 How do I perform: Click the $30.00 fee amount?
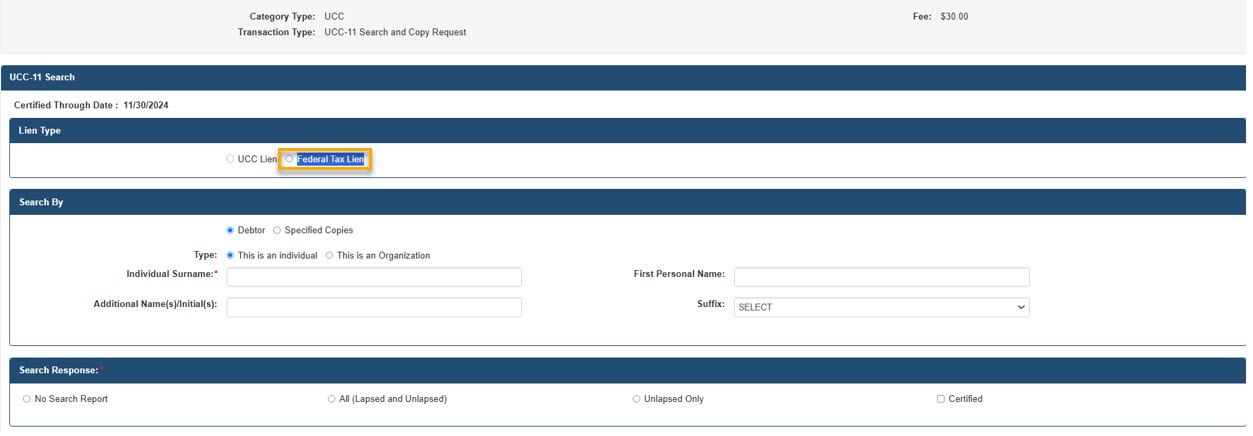(954, 17)
